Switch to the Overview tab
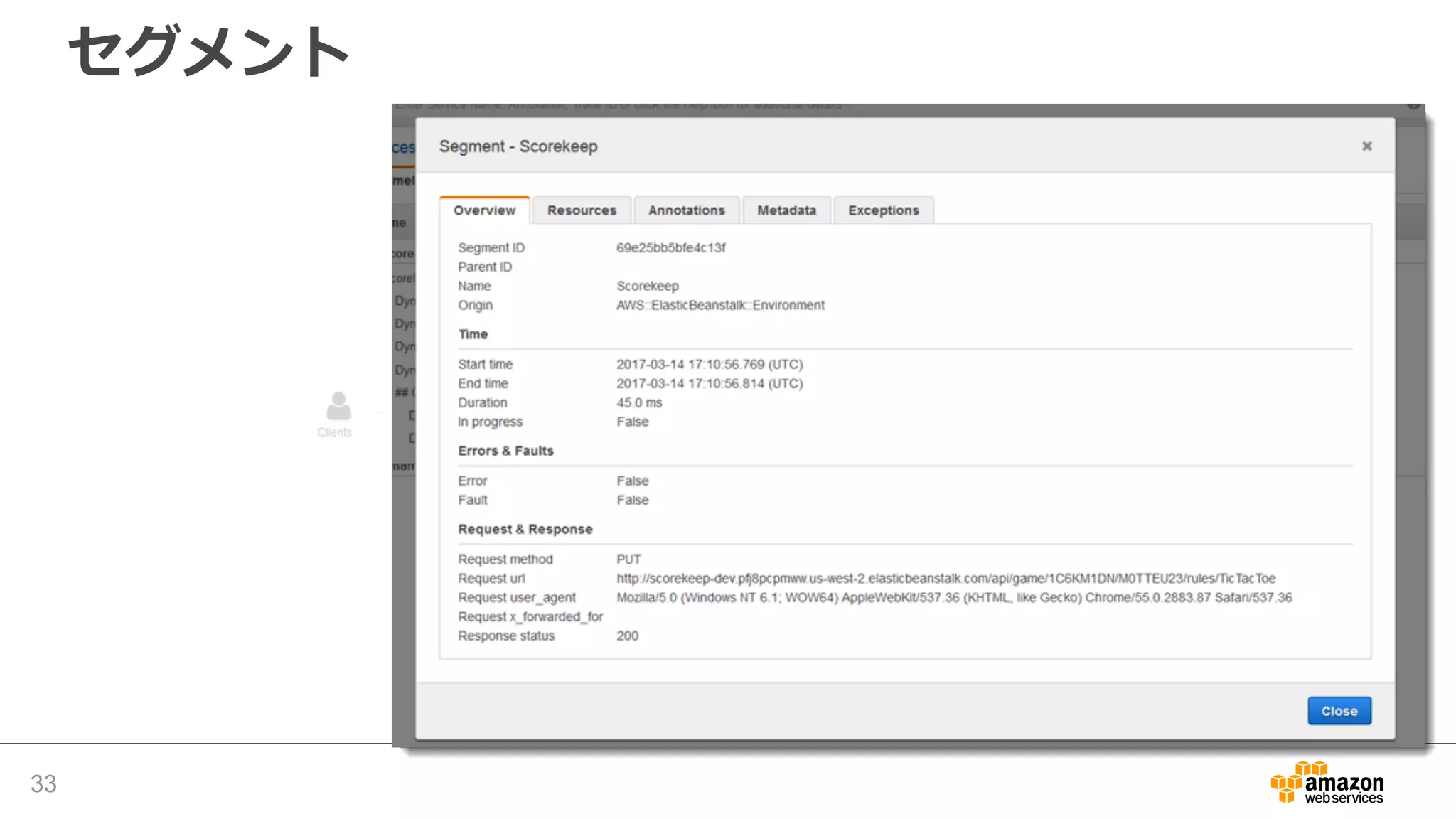Image resolution: width=1456 pixels, height=819 pixels. pos(485,210)
